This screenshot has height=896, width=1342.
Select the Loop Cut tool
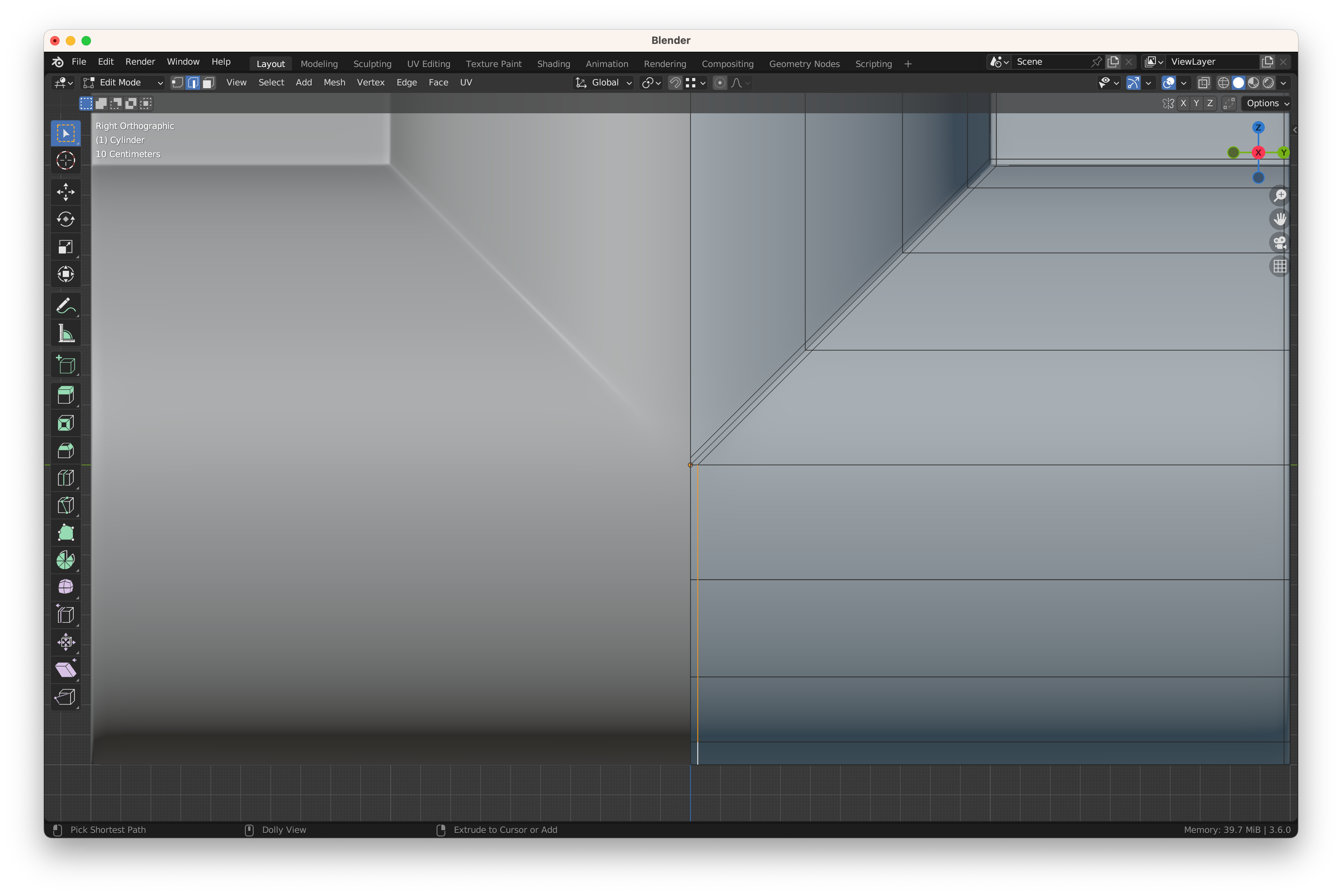point(66,478)
